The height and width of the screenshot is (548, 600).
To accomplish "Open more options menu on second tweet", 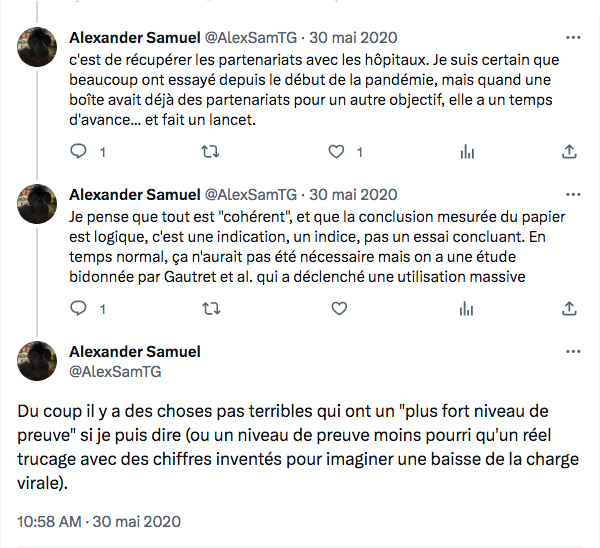I will tap(571, 195).
